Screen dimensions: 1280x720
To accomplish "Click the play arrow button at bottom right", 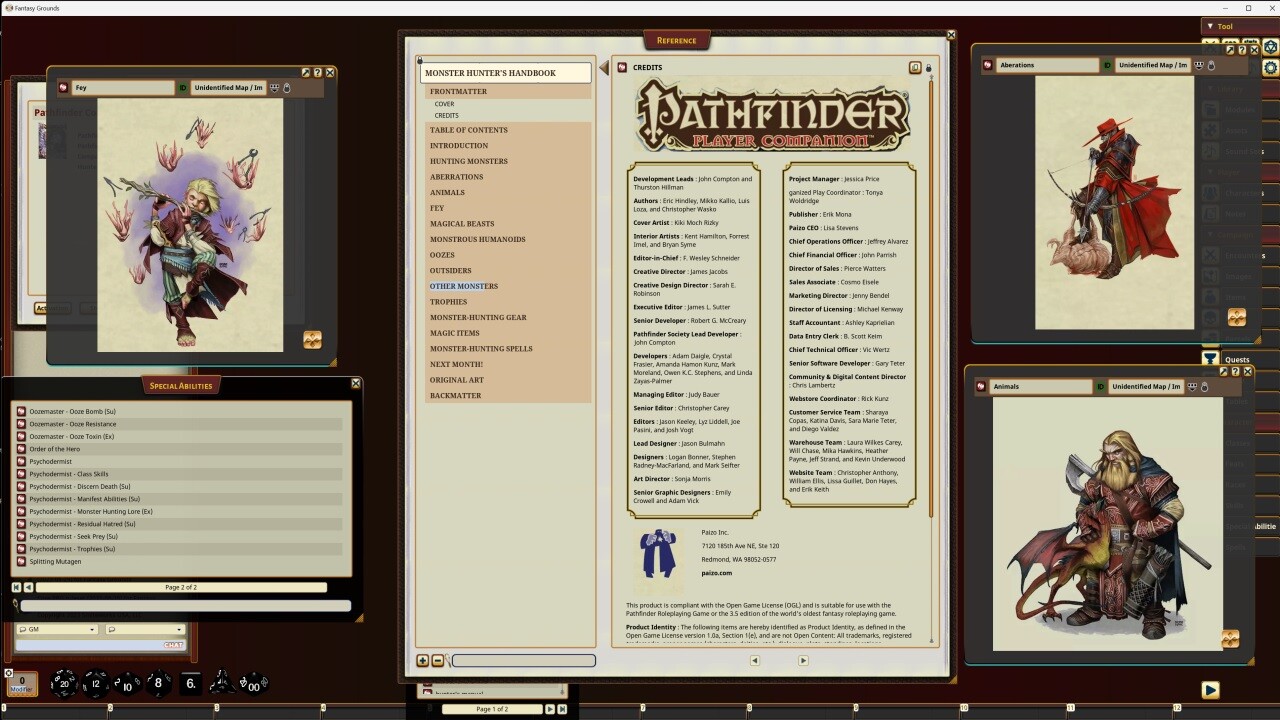I will (x=1210, y=690).
